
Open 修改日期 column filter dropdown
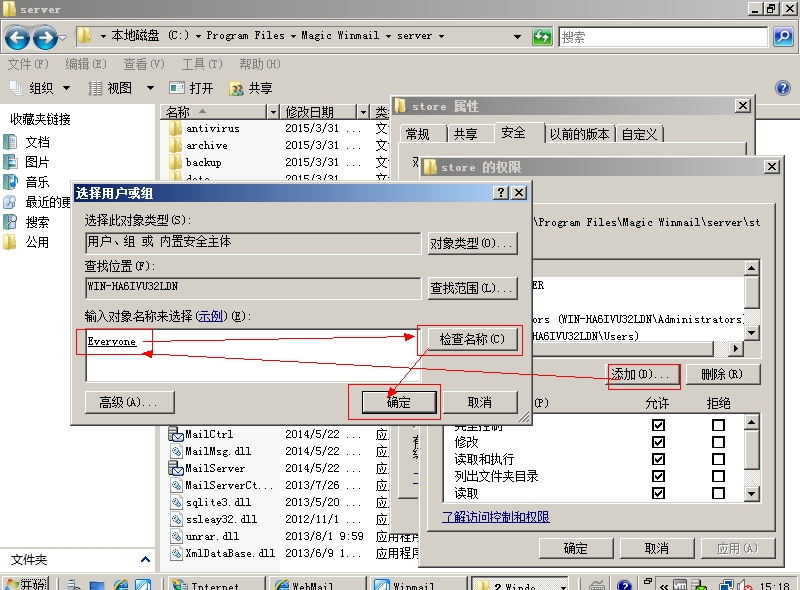(363, 112)
